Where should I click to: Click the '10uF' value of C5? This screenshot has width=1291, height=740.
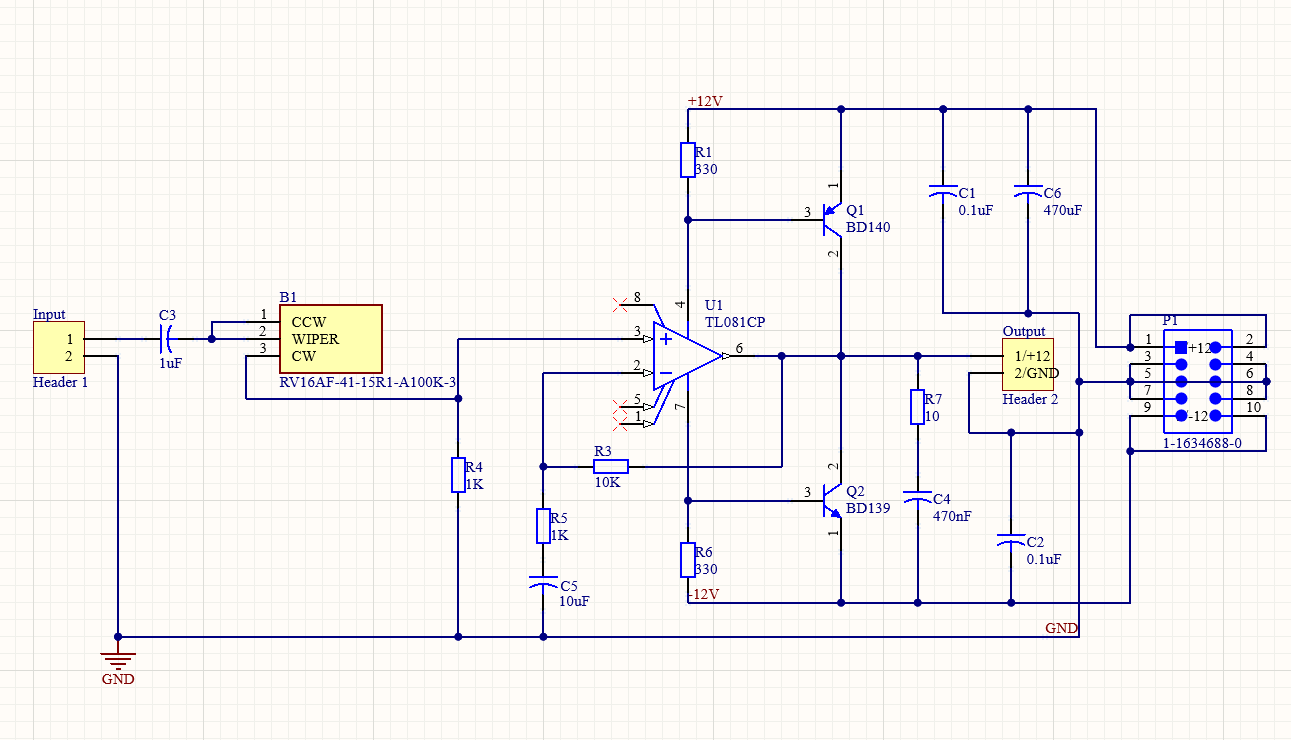pos(575,602)
